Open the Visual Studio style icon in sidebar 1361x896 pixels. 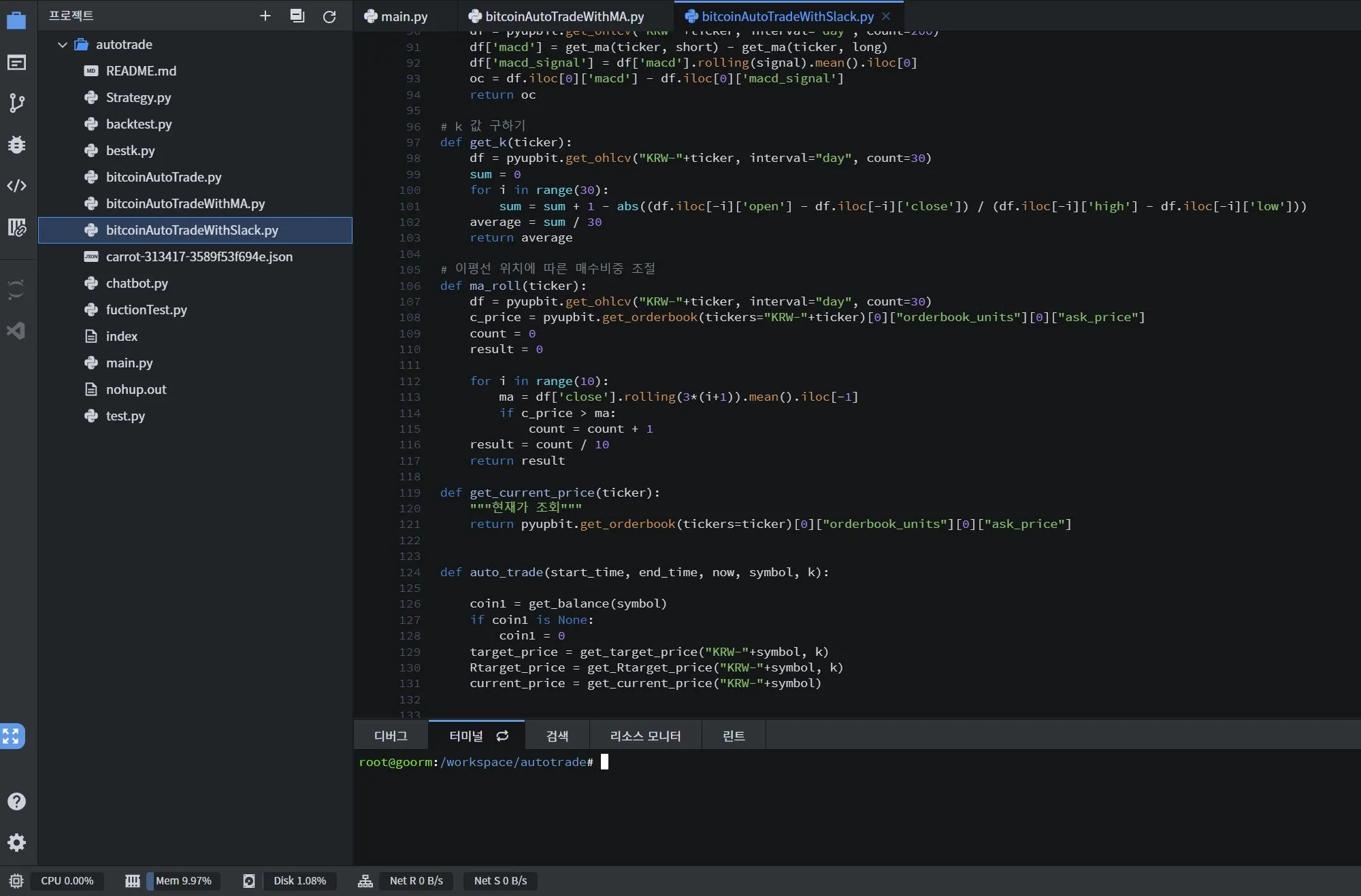tap(16, 331)
